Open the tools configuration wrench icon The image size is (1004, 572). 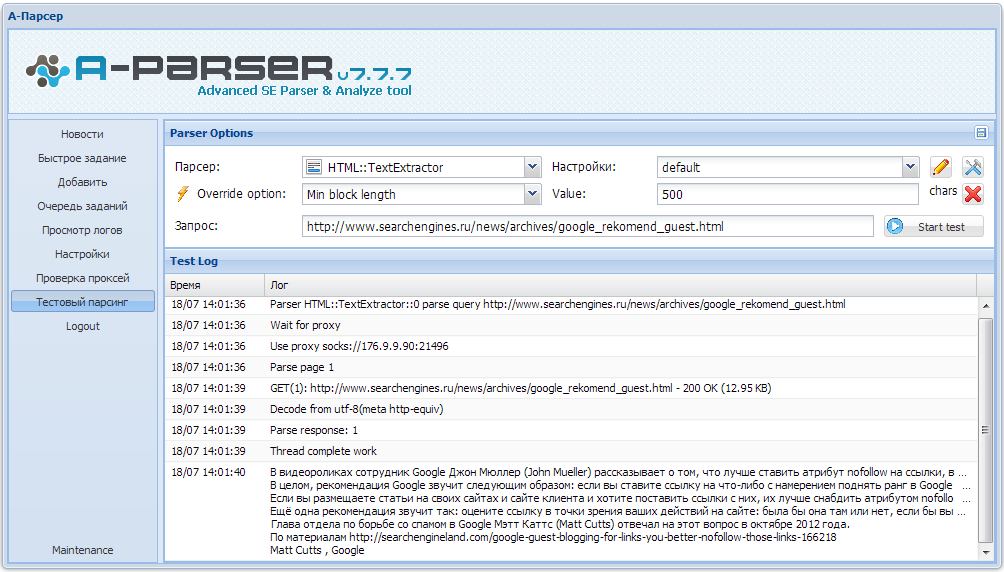coord(973,167)
